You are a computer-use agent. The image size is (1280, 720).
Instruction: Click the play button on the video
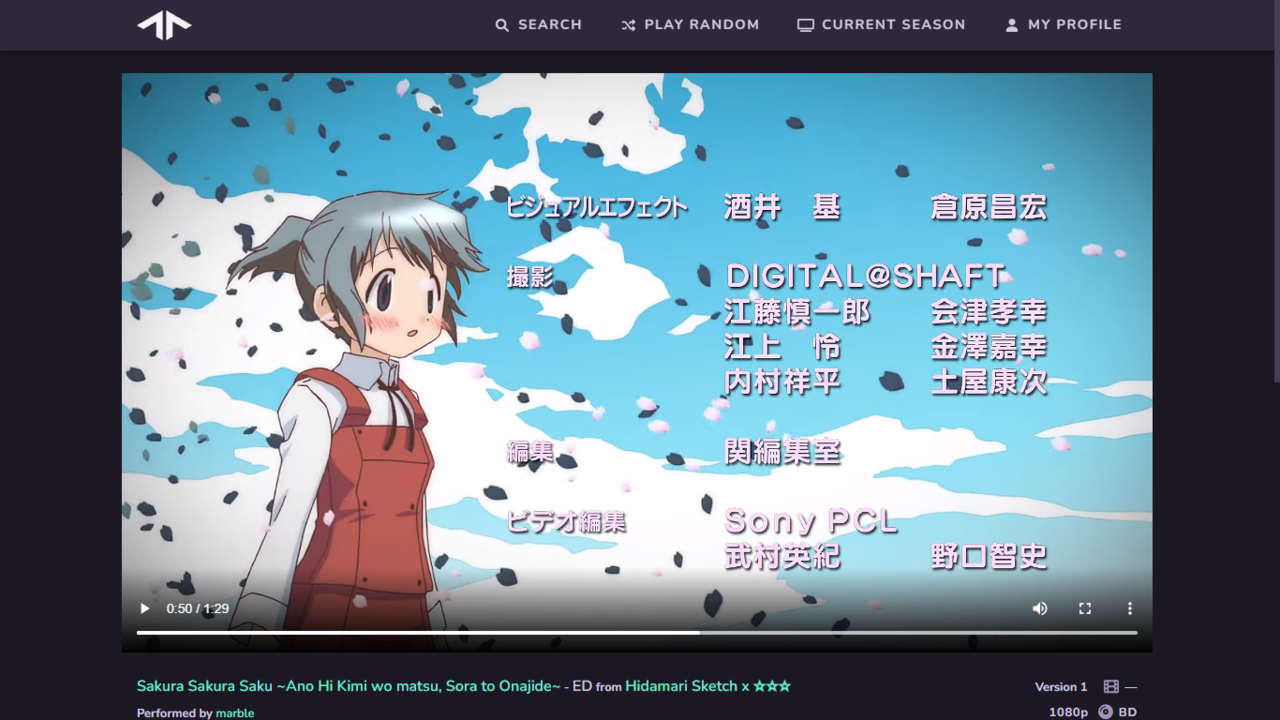click(x=145, y=608)
